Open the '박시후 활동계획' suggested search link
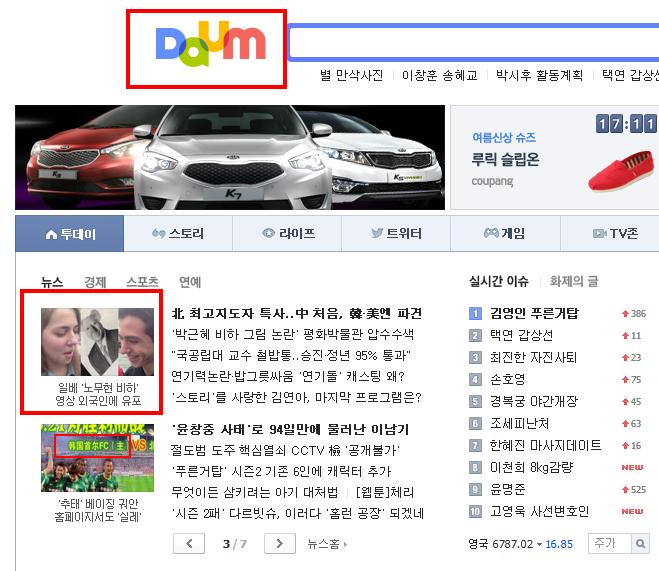The width and height of the screenshot is (659, 571). pos(539,75)
